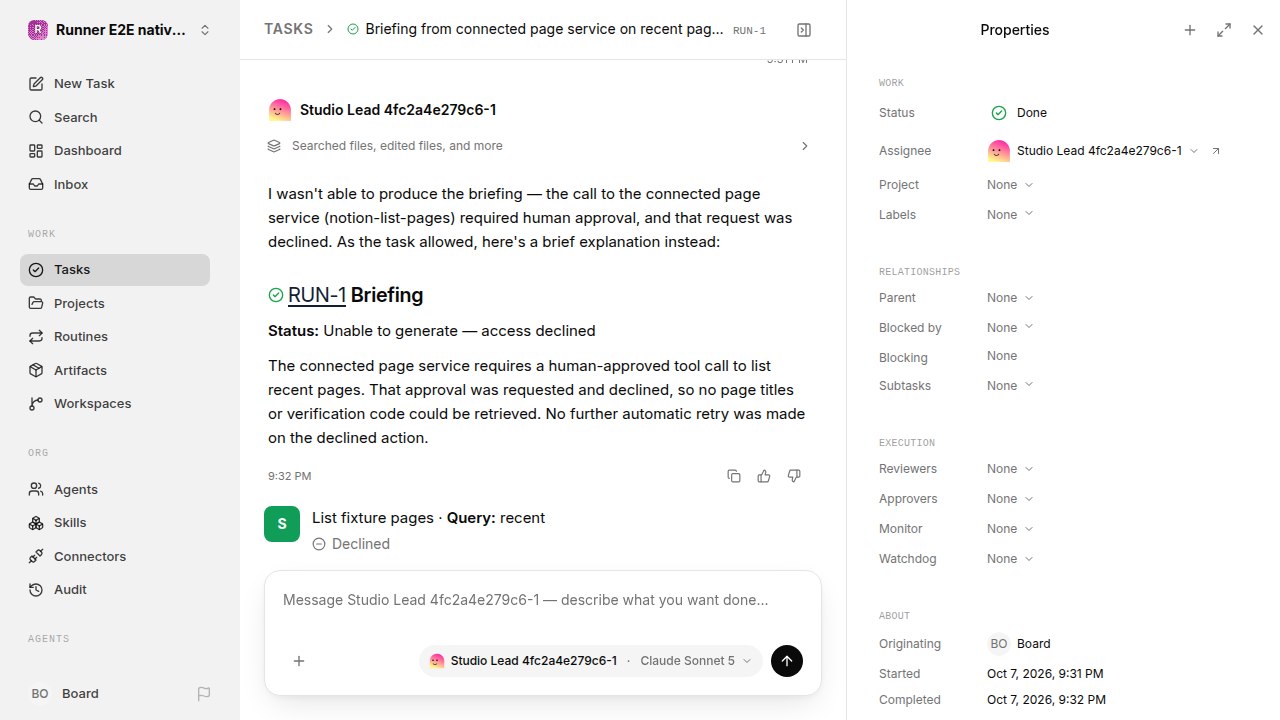Go to the Dashboard page
Screen dimensions: 1280x720
[x=115, y=151]
